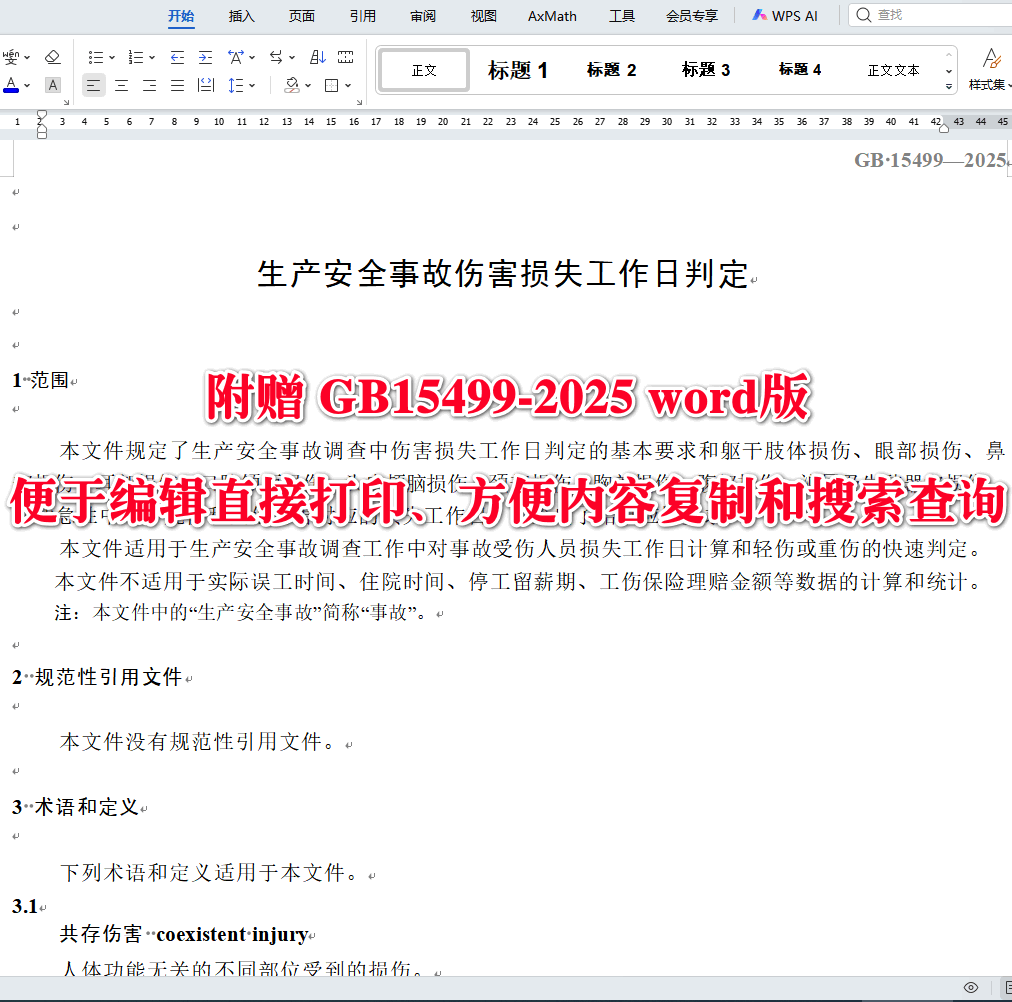Screen dimensions: 1012x1002
Task: Select the bullet list icon
Action: 98,56
